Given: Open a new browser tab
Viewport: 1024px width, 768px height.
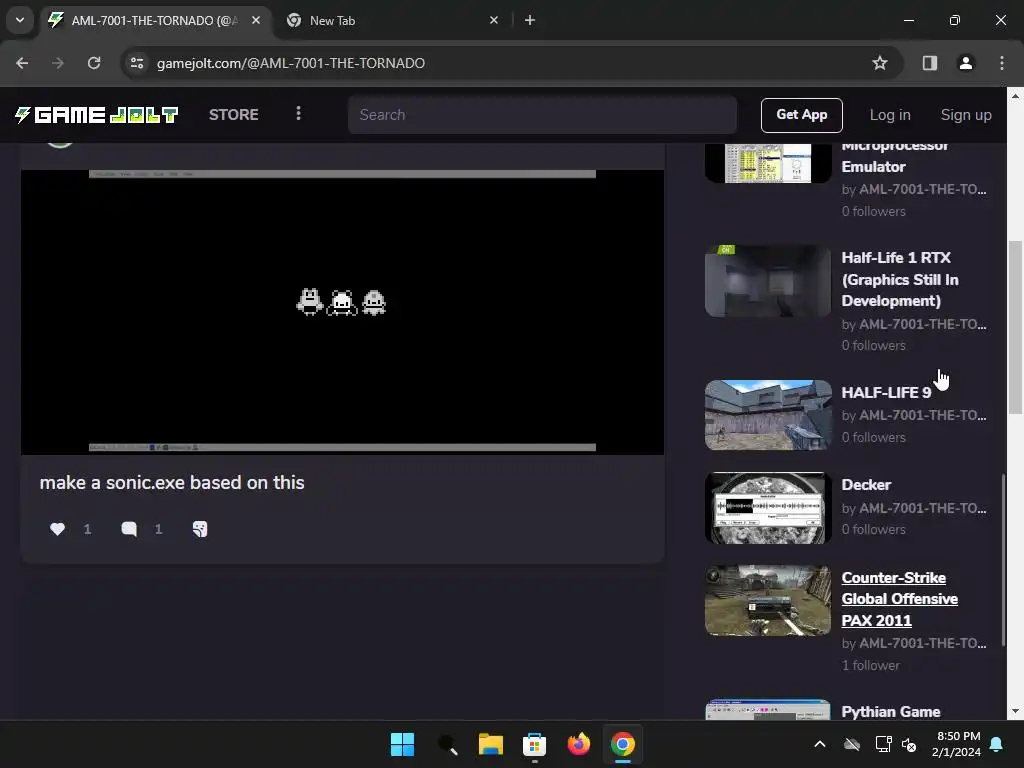Looking at the screenshot, I should pos(530,20).
